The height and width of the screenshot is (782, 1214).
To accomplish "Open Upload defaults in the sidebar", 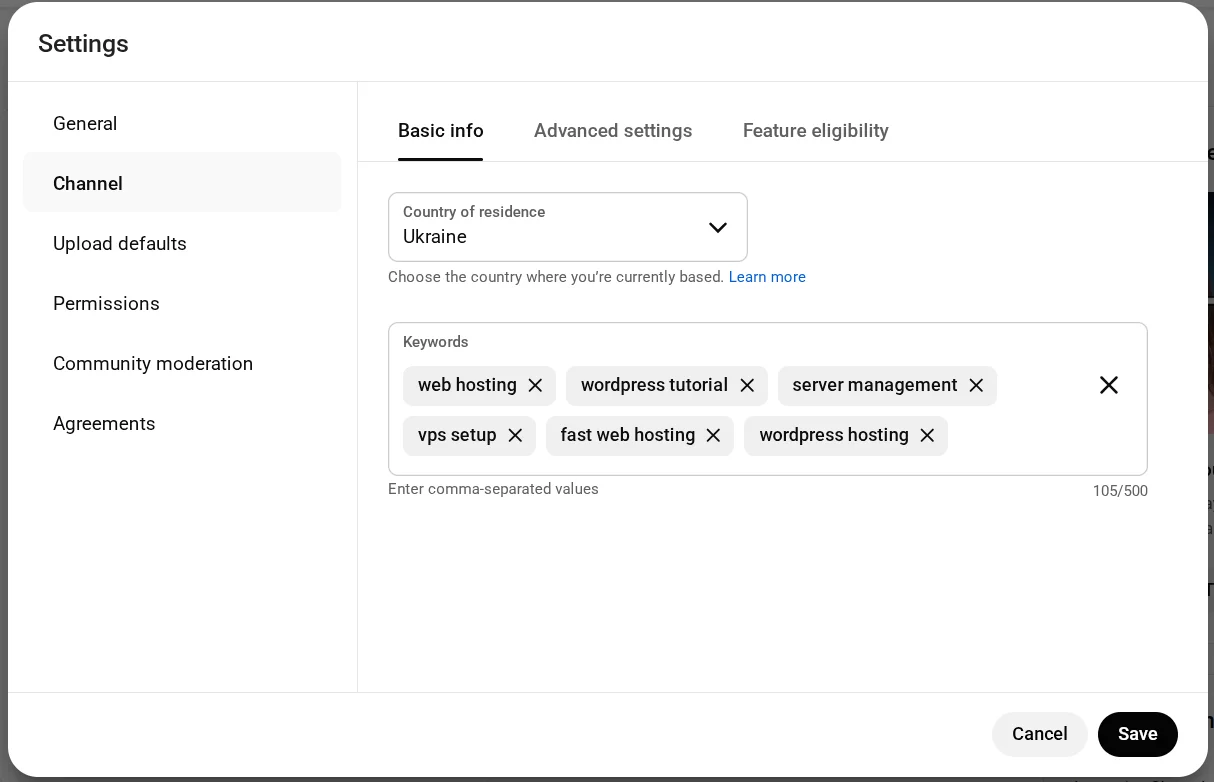I will (120, 244).
